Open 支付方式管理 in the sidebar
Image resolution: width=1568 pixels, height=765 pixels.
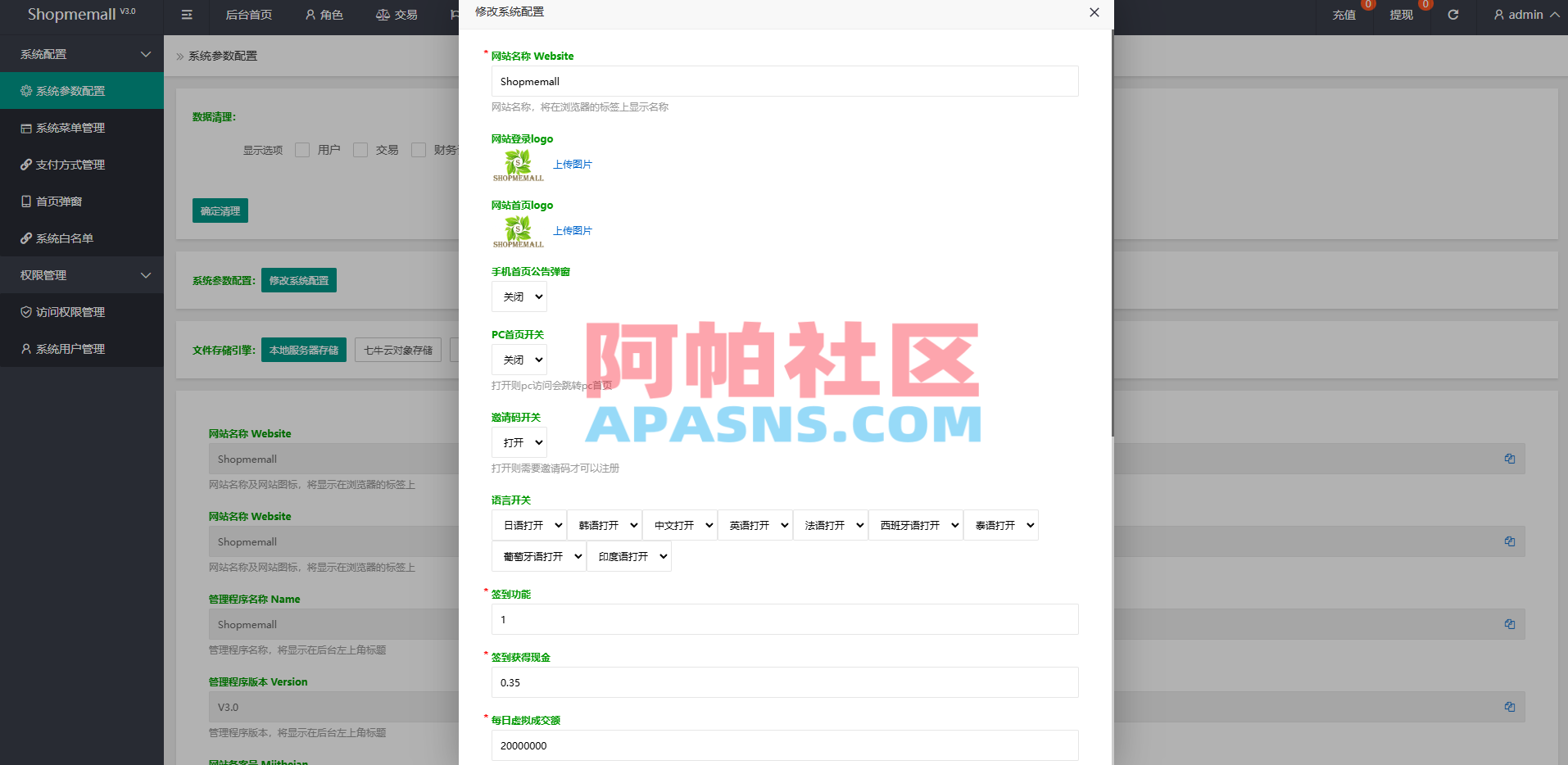point(70,165)
